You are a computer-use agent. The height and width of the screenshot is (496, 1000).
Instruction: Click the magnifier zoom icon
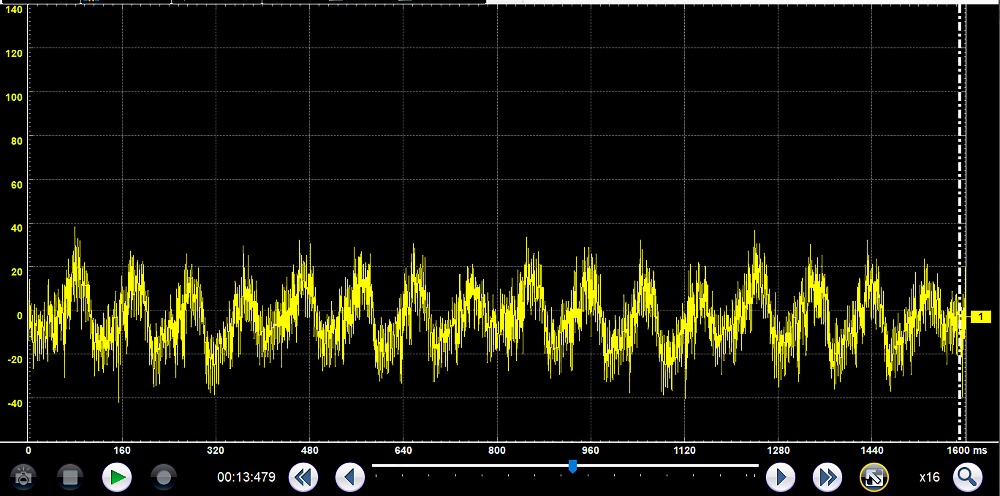click(x=967, y=477)
